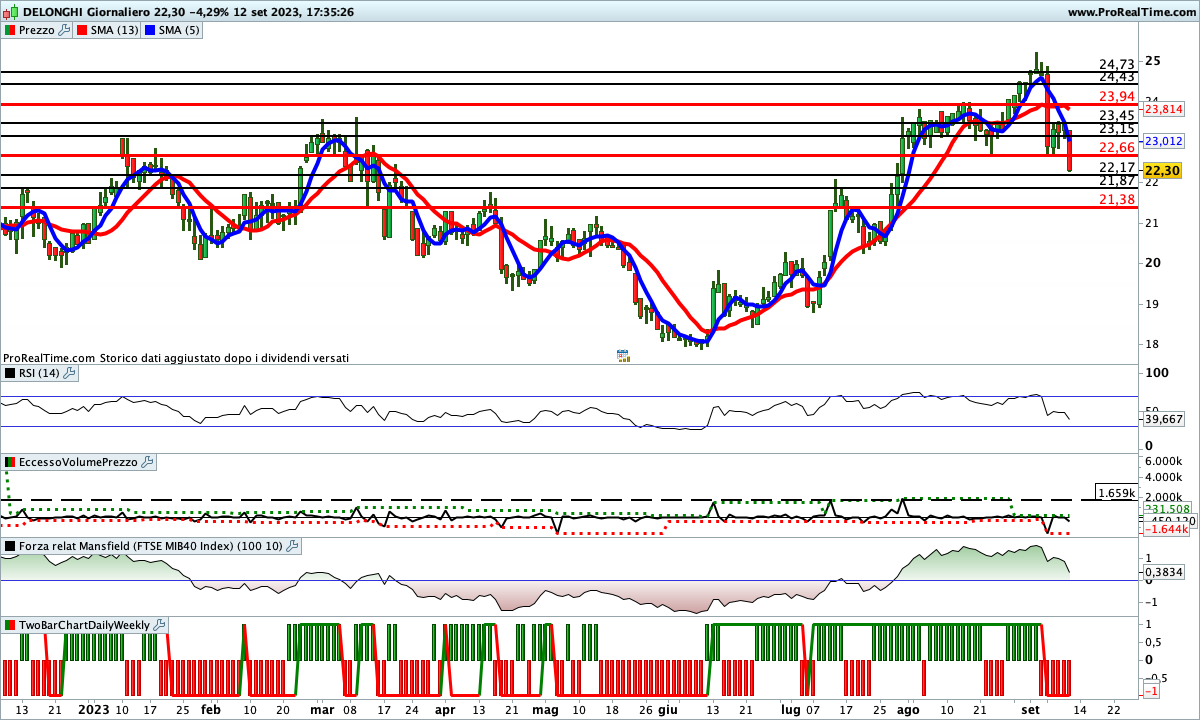Screen dimensions: 1200x720
Task: Click the Forza relat Mansfield color swatch
Action: [10, 546]
